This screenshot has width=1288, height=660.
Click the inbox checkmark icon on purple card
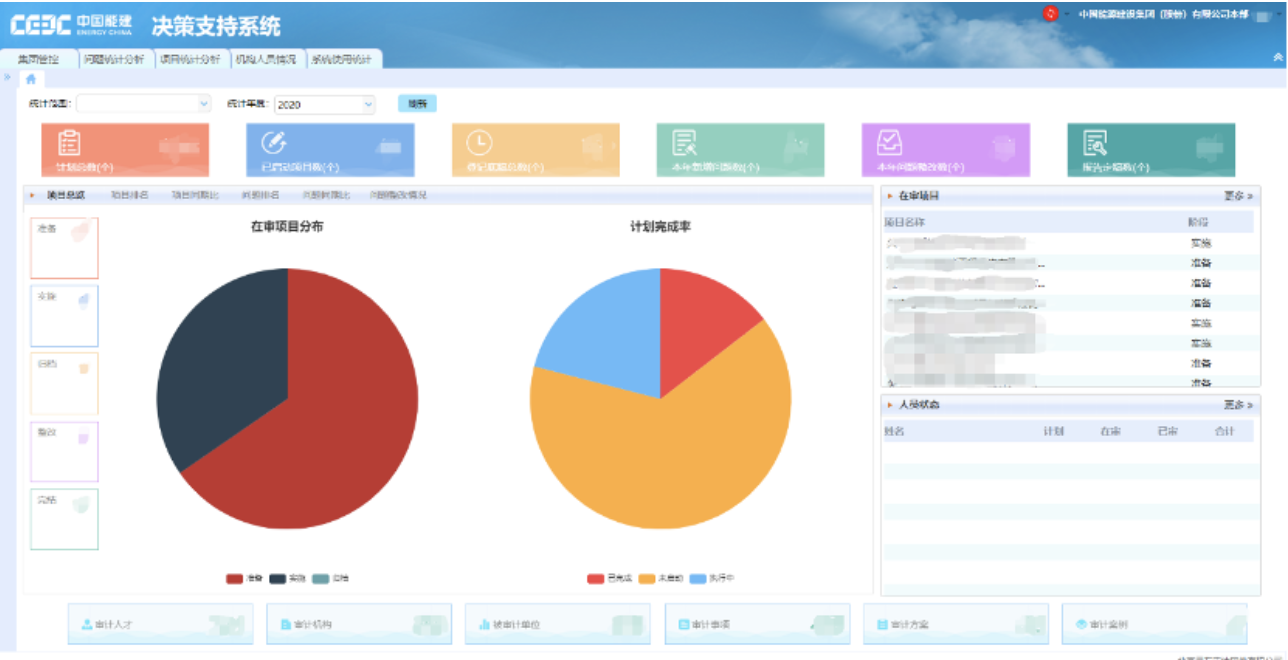click(889, 144)
